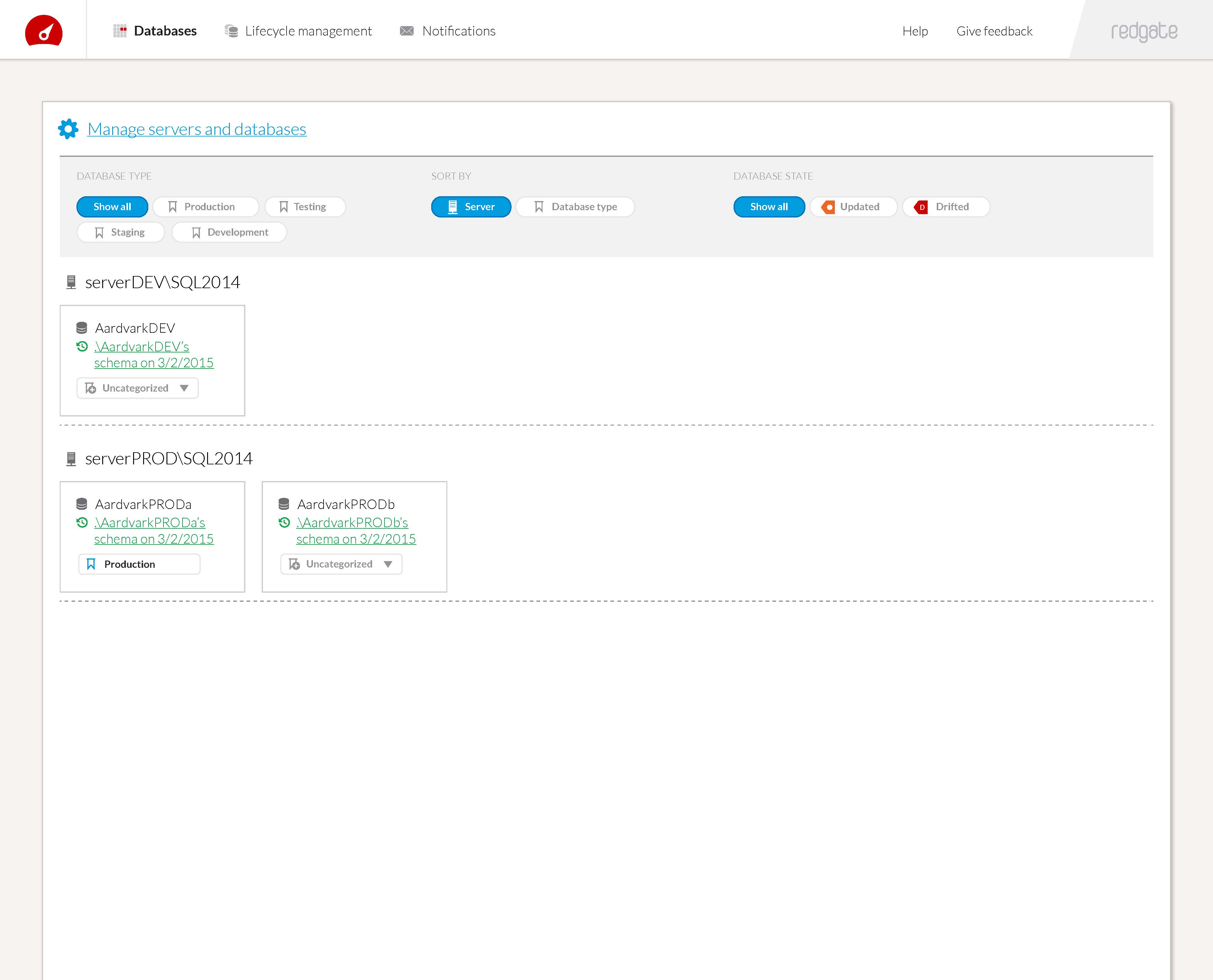The height and width of the screenshot is (980, 1213).
Task: Filter databases by Production type
Action: (206, 207)
